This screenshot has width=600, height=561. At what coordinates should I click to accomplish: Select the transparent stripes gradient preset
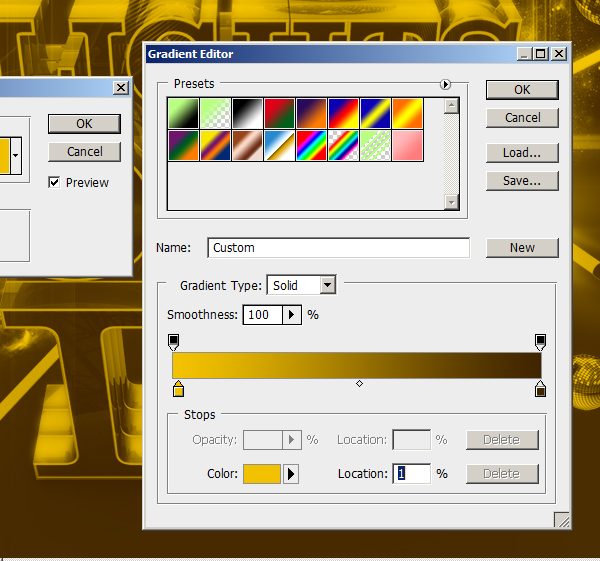(x=375, y=145)
